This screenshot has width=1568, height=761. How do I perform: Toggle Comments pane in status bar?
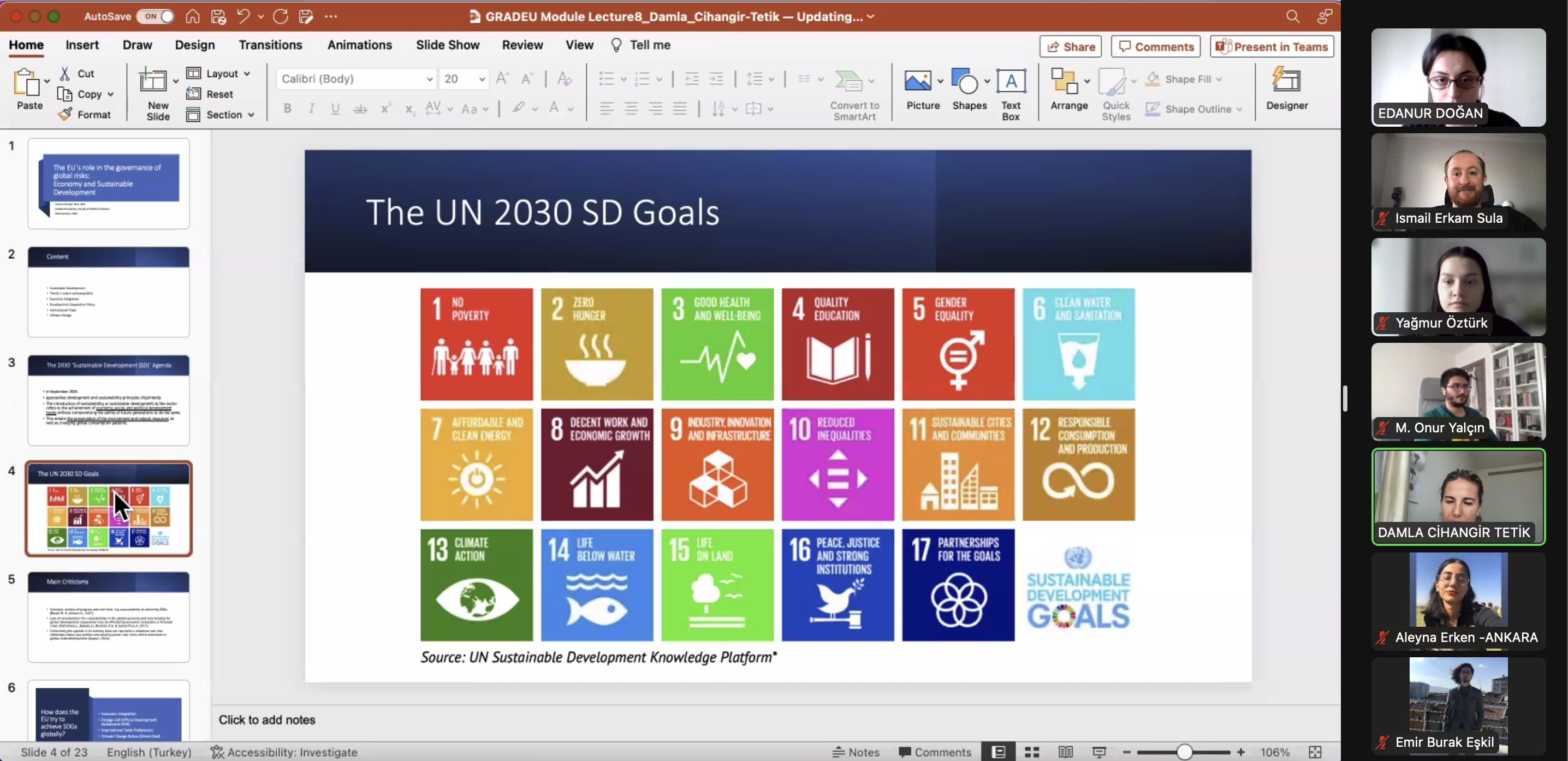click(x=934, y=752)
